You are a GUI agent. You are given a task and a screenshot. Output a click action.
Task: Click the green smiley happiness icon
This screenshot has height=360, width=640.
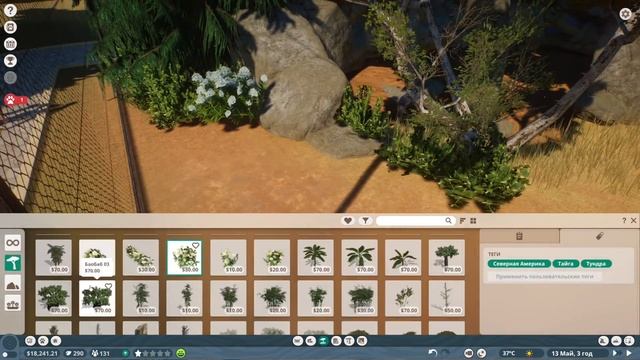click(181, 353)
